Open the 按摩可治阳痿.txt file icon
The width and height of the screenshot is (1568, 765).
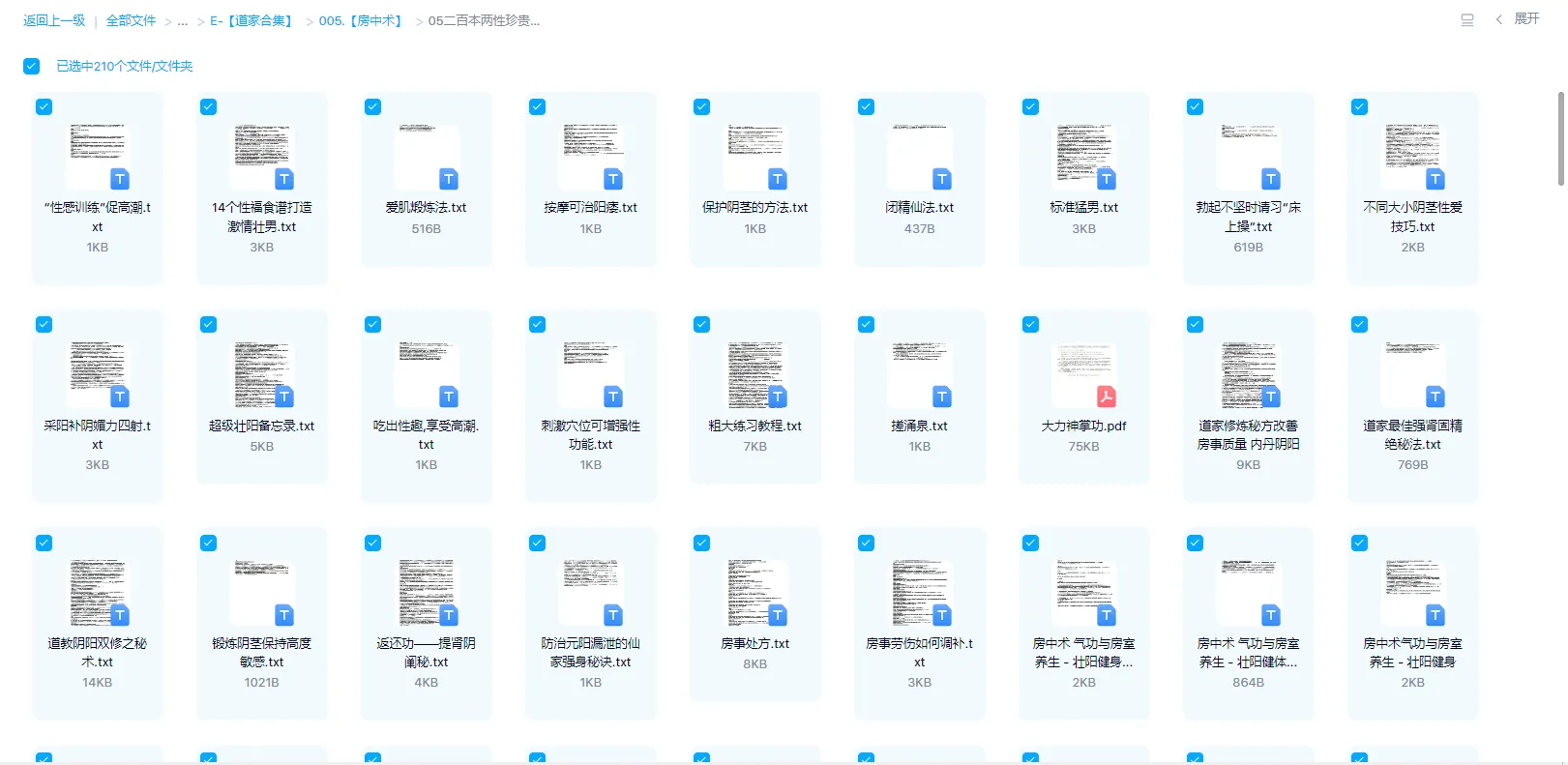point(590,157)
